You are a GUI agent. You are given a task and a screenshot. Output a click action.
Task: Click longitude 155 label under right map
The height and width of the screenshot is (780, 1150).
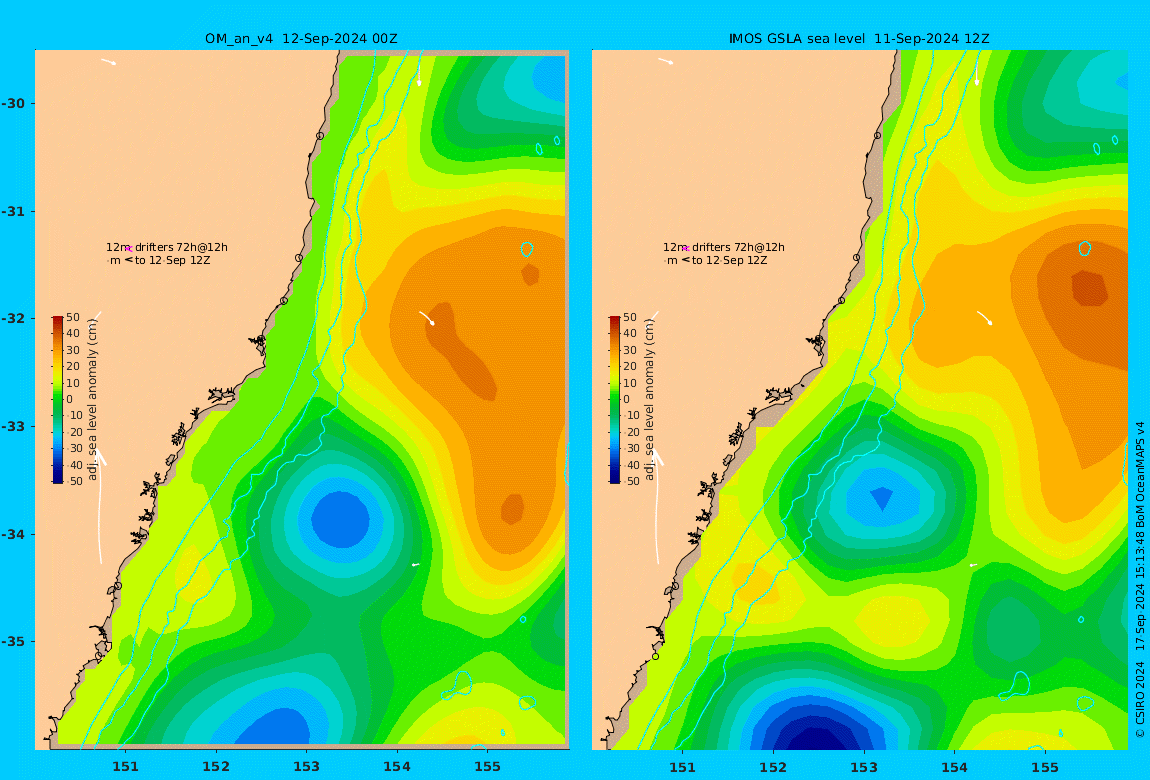pos(1045,767)
